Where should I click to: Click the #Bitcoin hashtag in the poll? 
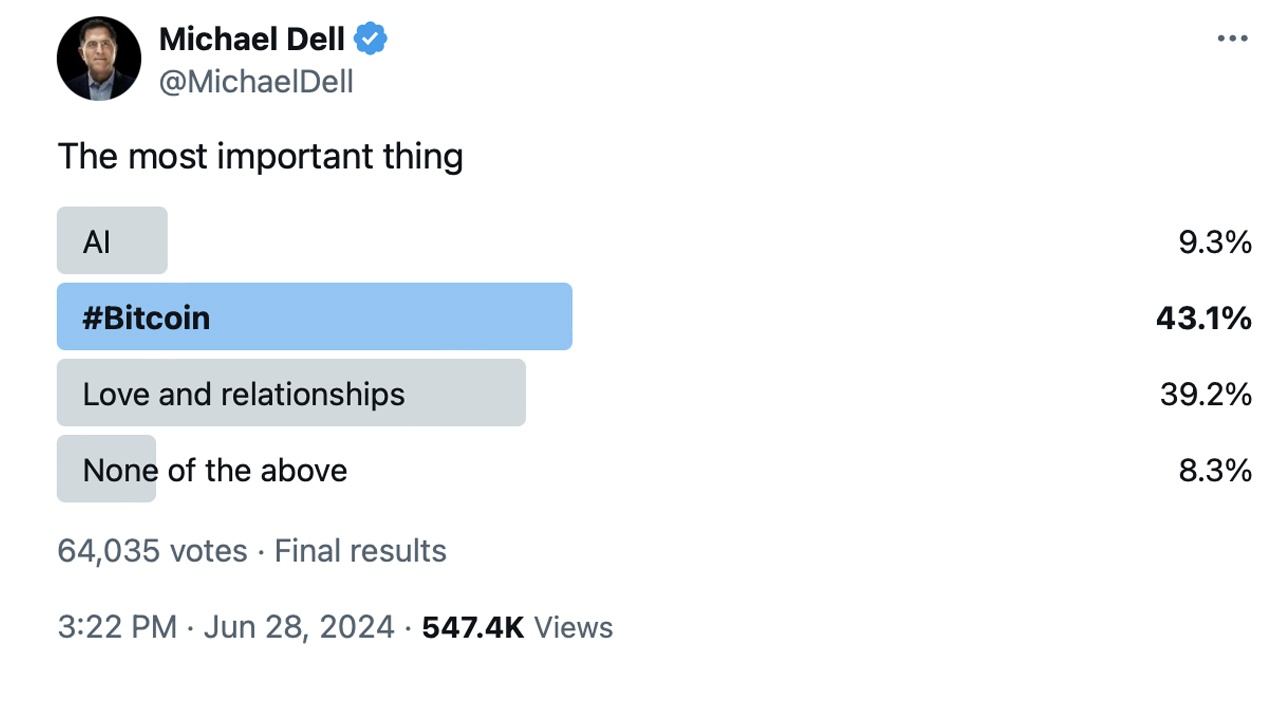146,317
